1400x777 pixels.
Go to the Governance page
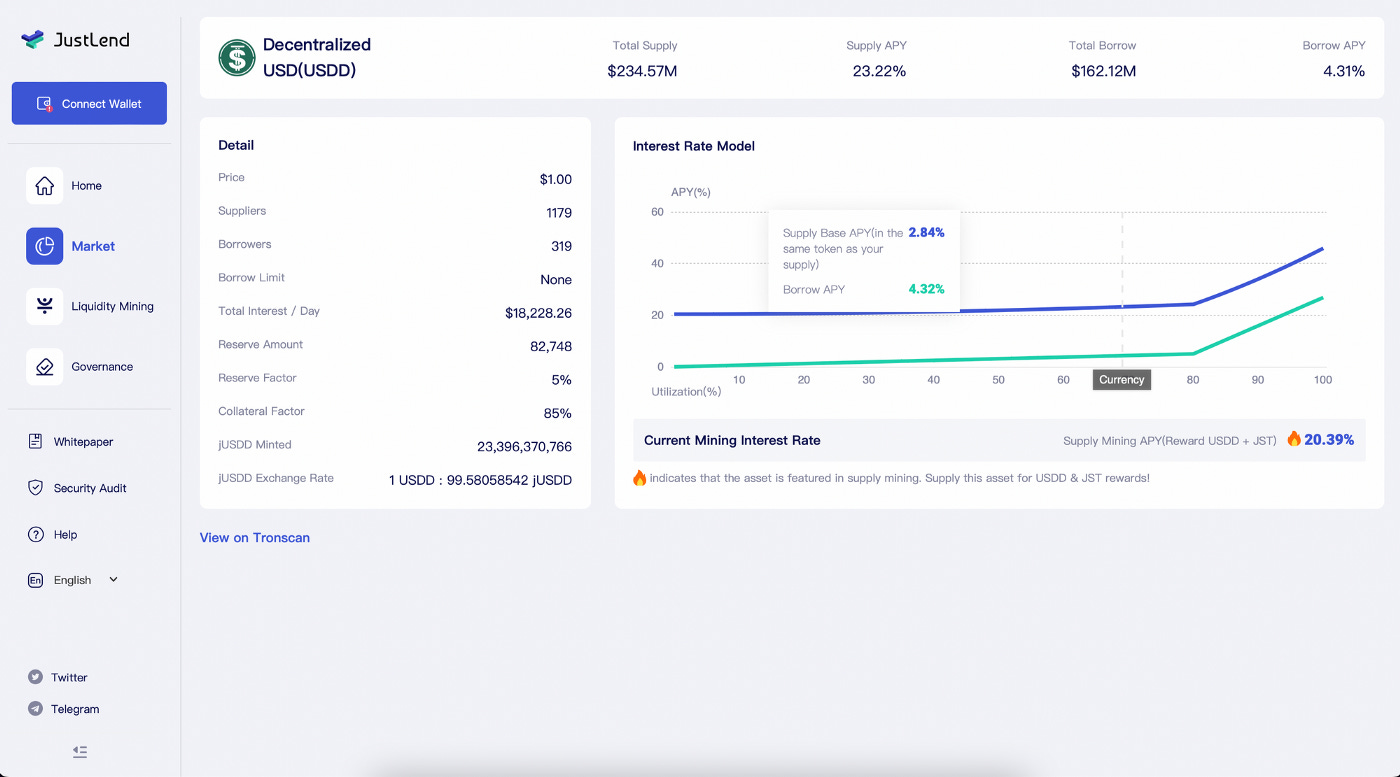click(x=102, y=367)
